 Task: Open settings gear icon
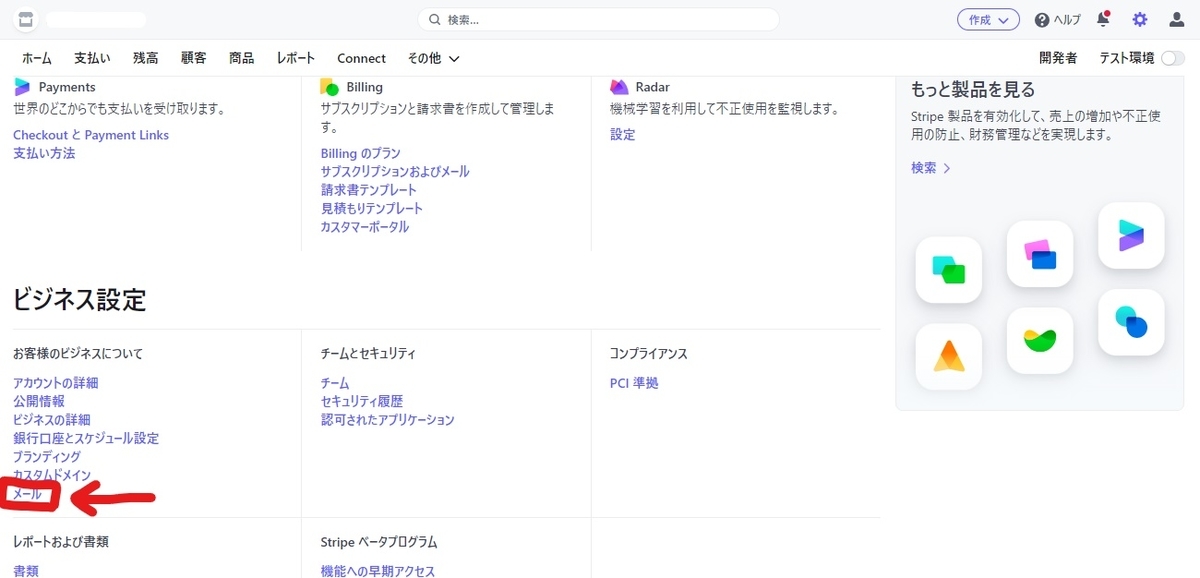1140,19
